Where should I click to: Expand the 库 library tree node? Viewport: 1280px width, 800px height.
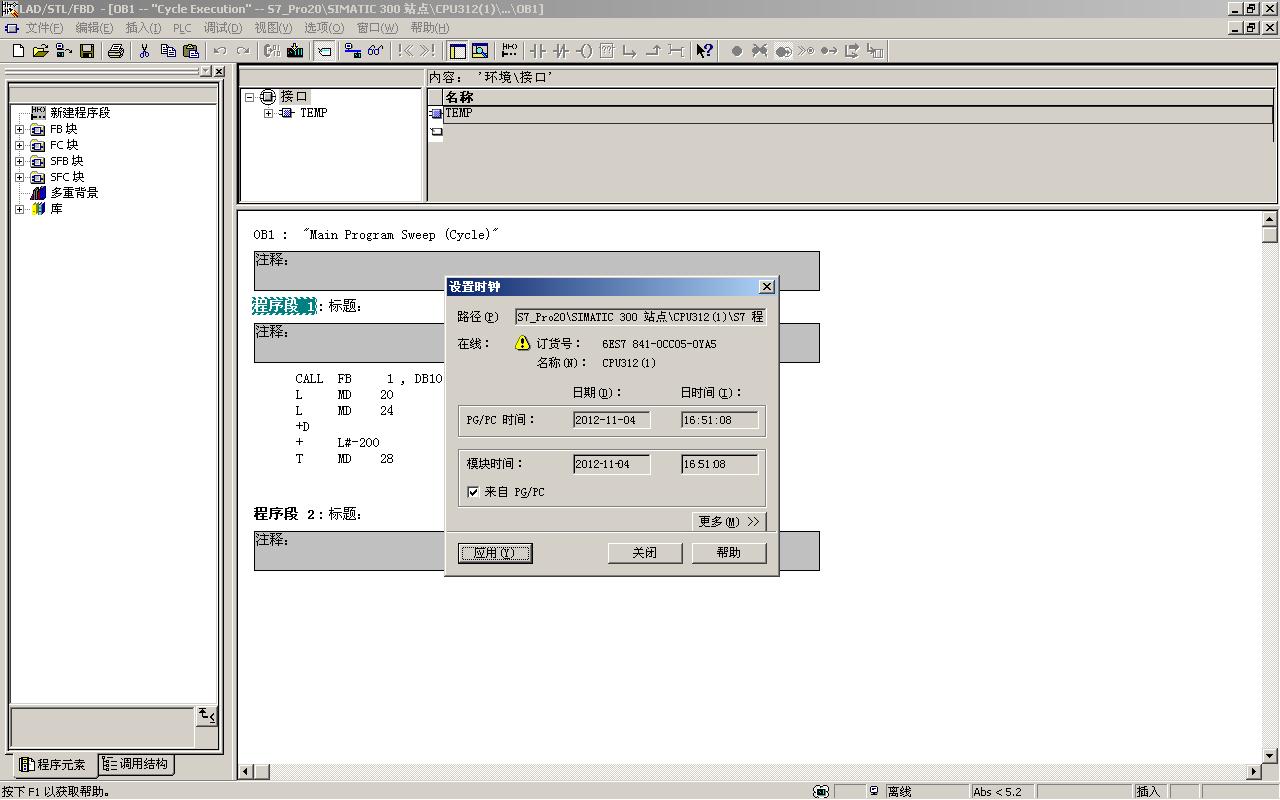click(19, 209)
